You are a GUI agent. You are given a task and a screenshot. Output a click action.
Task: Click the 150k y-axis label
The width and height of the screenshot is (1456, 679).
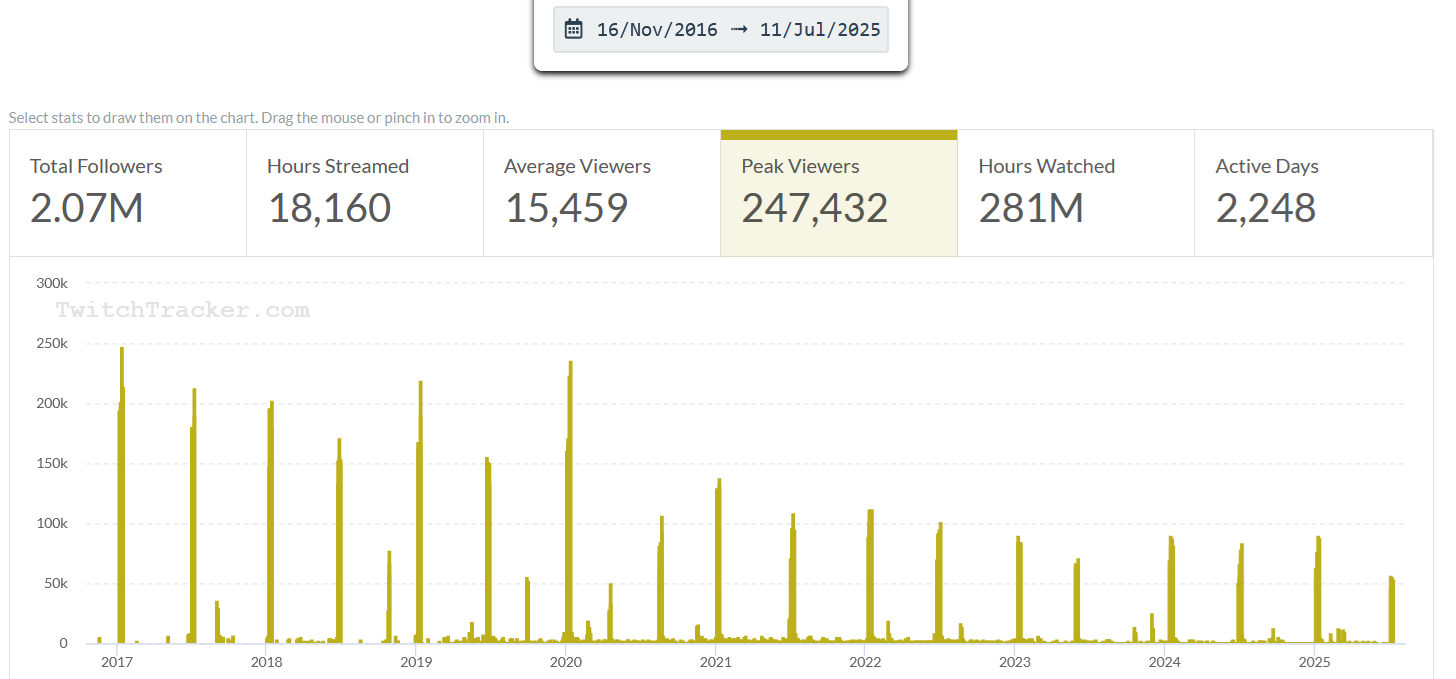click(51, 463)
